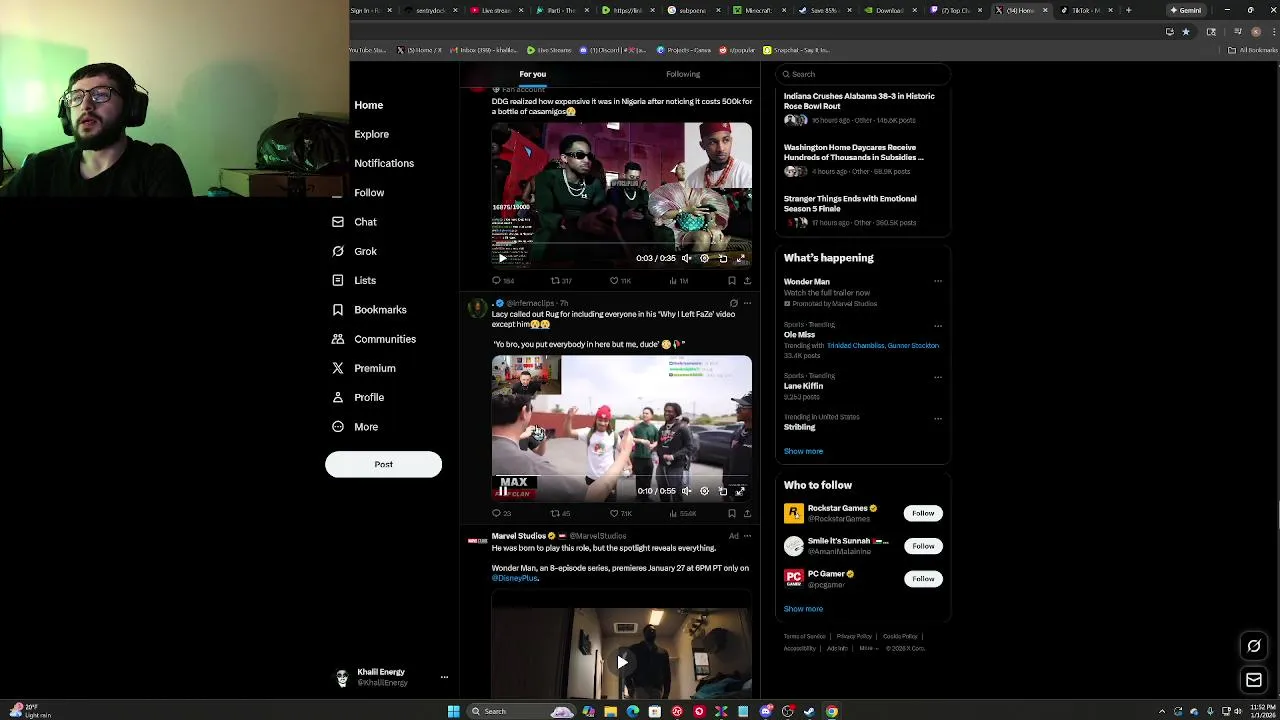The width and height of the screenshot is (1280, 720).
Task: Switch to the Following tab
Action: (x=683, y=74)
